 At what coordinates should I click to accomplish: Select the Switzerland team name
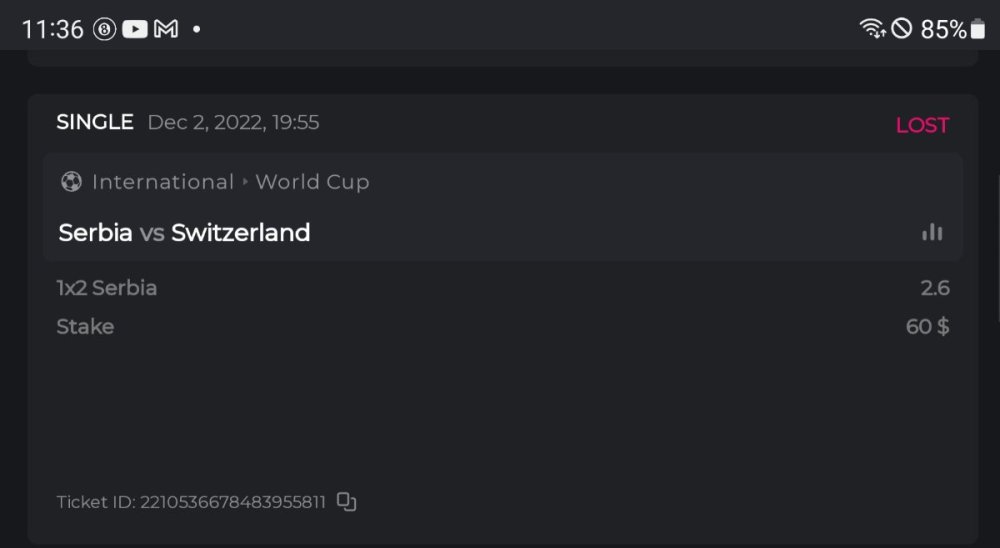click(240, 233)
